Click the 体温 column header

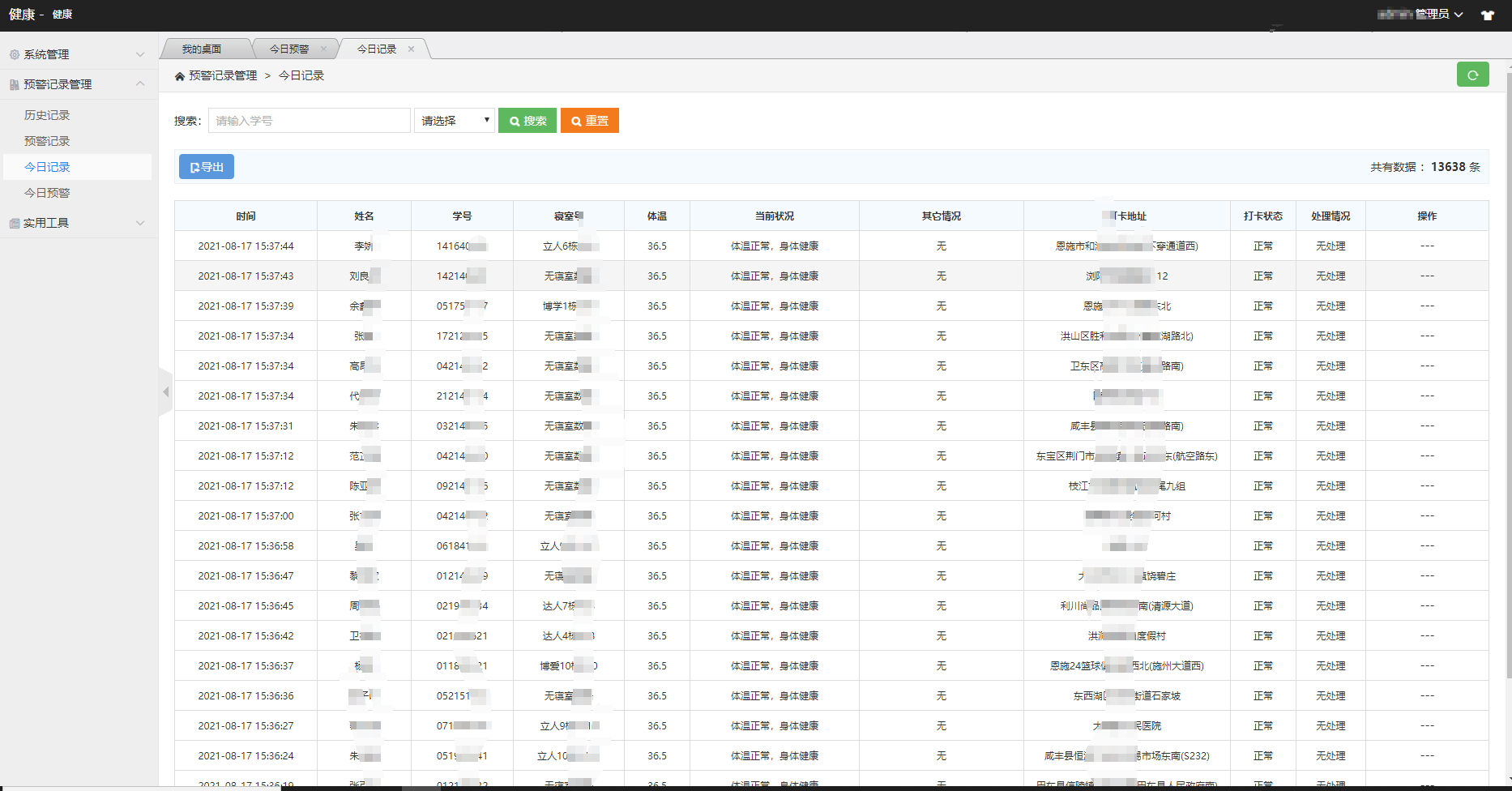coord(657,216)
